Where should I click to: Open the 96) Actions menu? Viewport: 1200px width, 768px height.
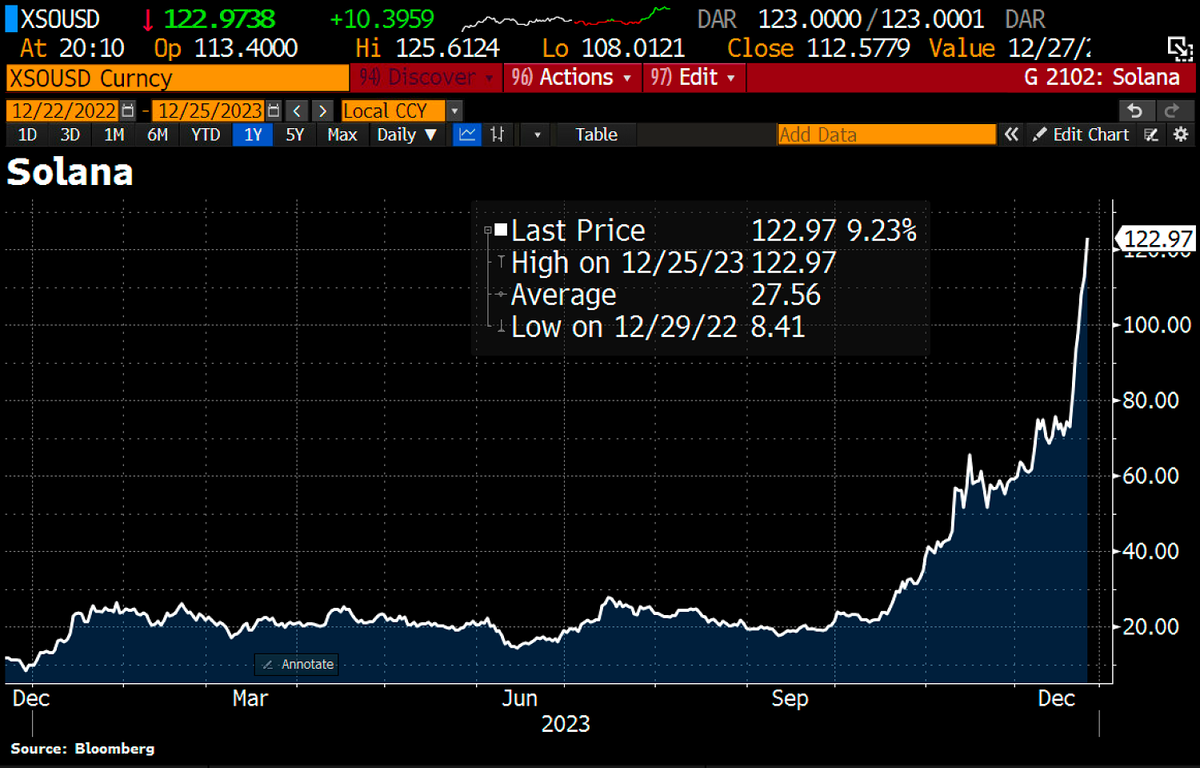(x=572, y=77)
